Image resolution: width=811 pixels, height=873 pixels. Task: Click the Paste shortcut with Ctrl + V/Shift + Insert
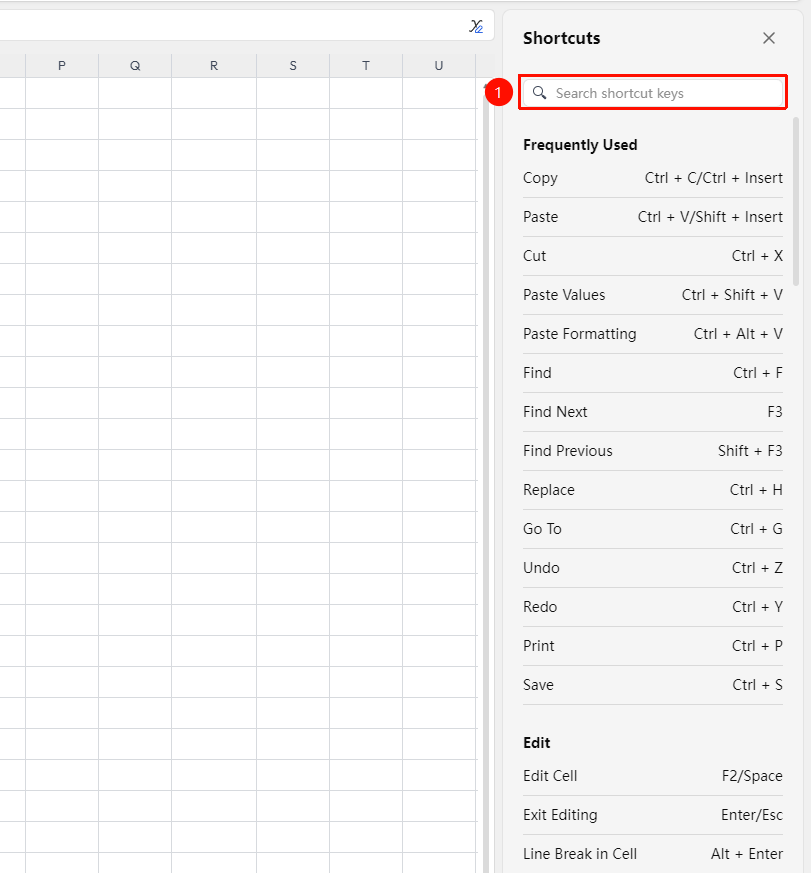pyautogui.click(x=653, y=217)
